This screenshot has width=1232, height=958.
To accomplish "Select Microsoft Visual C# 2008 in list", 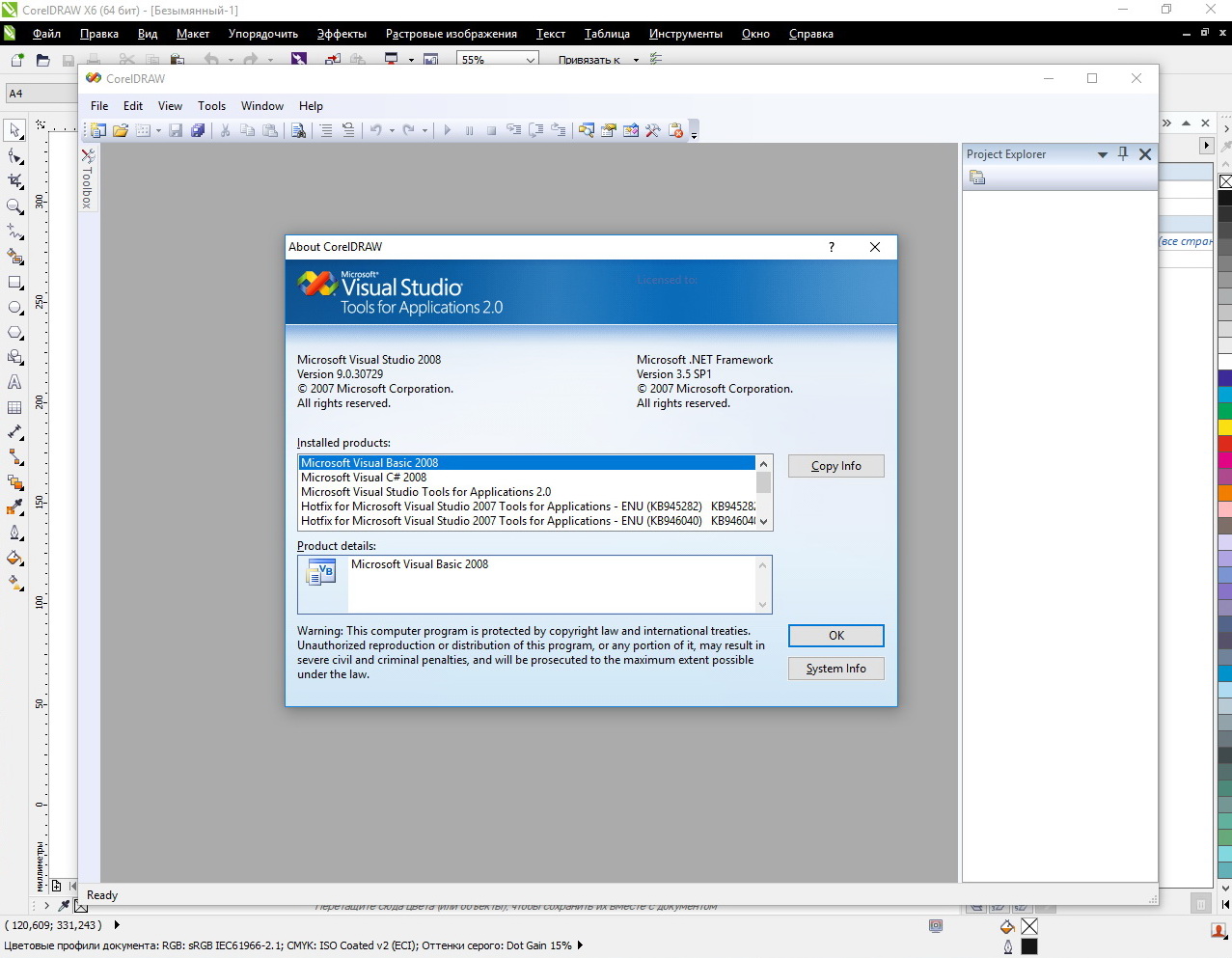I will pos(527,478).
